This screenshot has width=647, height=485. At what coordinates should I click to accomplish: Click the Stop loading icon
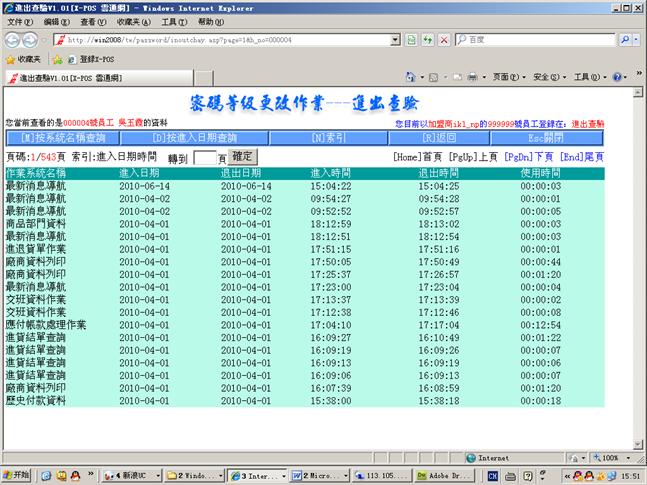pyautogui.click(x=443, y=40)
